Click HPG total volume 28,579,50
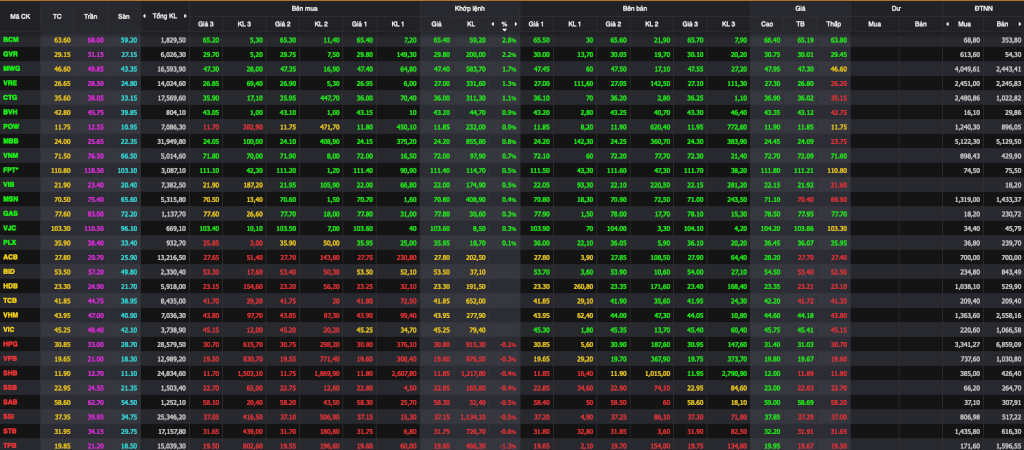Screen dimensions: 1024x450 click(173, 344)
